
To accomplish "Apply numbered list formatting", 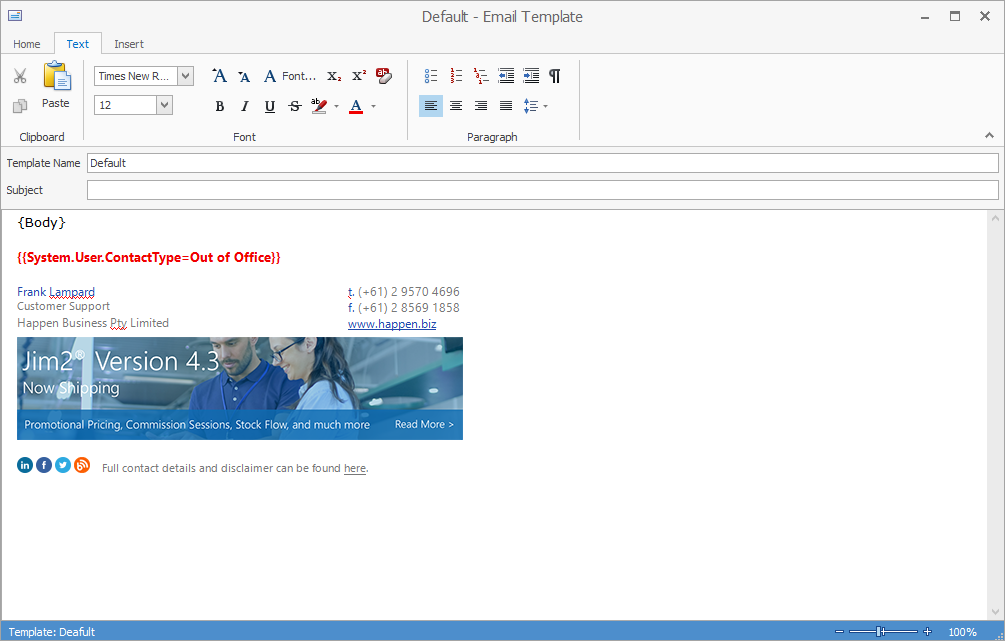I will point(456,75).
